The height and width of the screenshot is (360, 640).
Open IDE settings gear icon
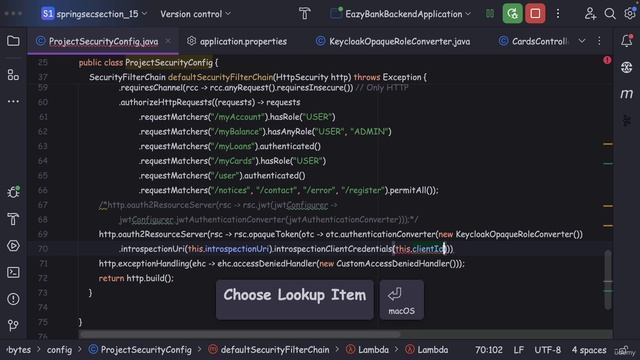coord(630,13)
